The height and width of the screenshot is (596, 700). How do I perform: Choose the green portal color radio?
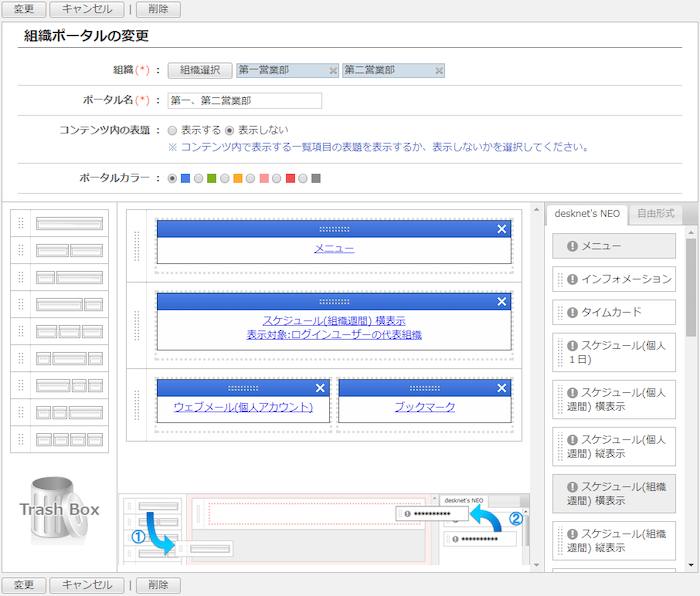pos(199,179)
